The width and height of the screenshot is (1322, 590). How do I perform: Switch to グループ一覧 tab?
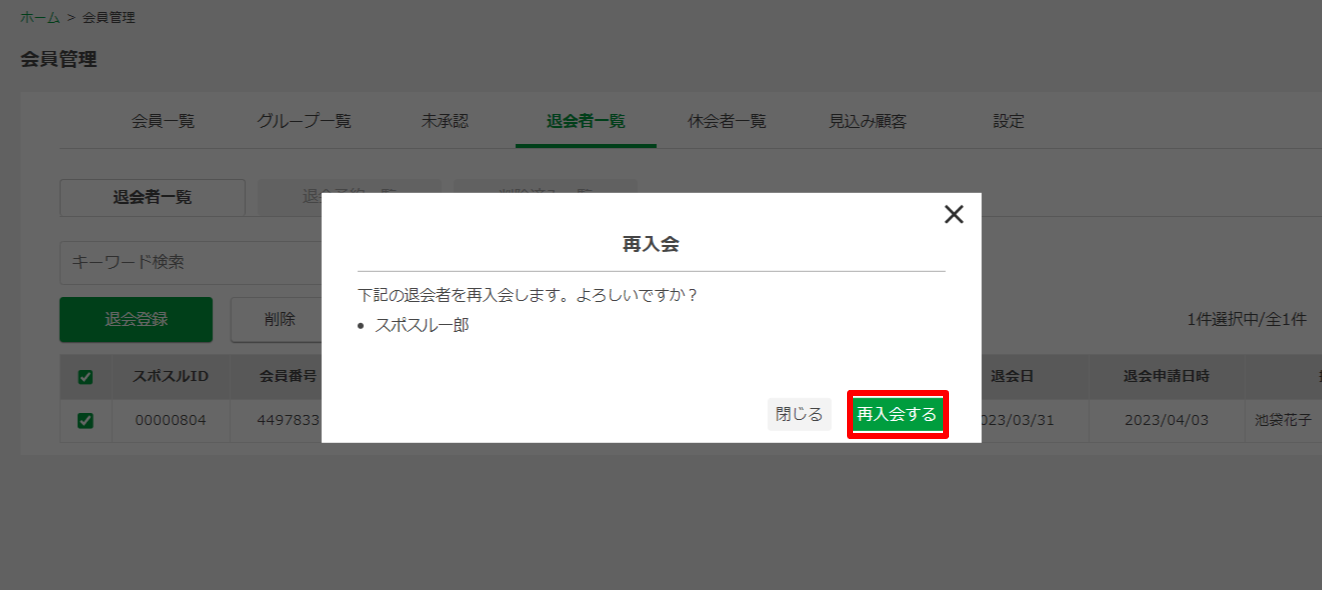(304, 121)
